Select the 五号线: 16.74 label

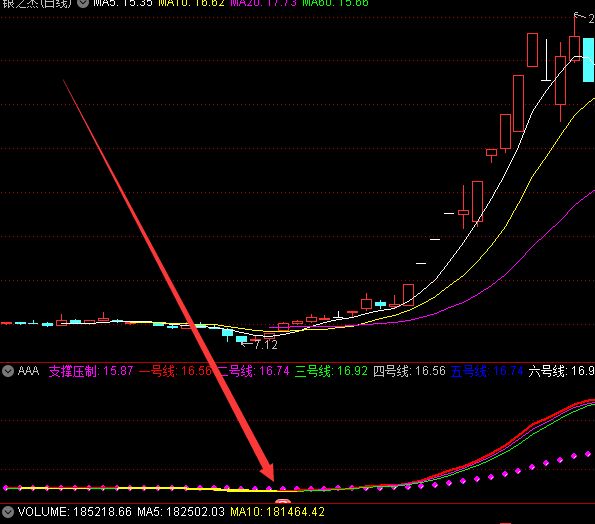click(x=487, y=371)
